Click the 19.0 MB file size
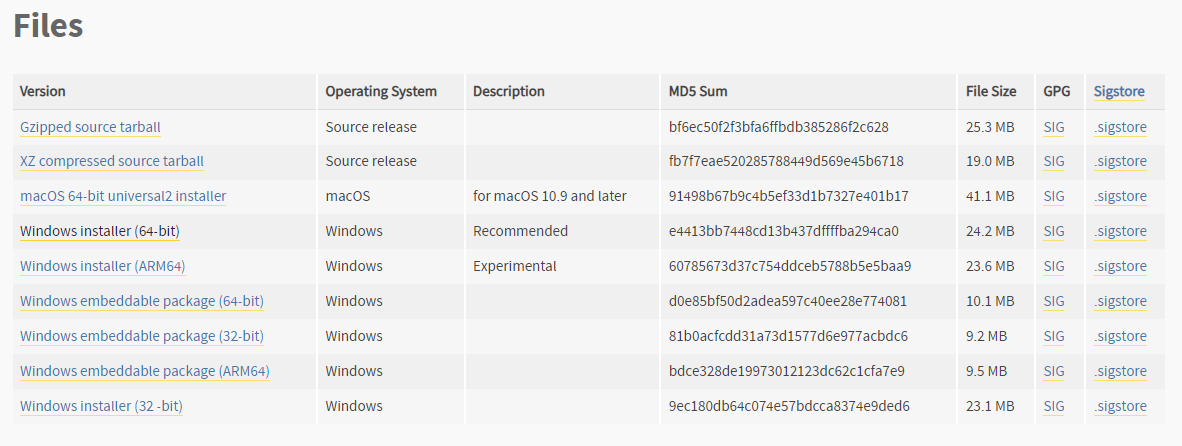 click(x=991, y=161)
